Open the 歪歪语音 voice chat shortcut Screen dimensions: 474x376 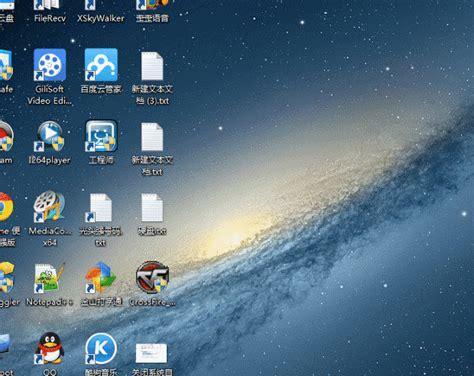click(x=152, y=10)
